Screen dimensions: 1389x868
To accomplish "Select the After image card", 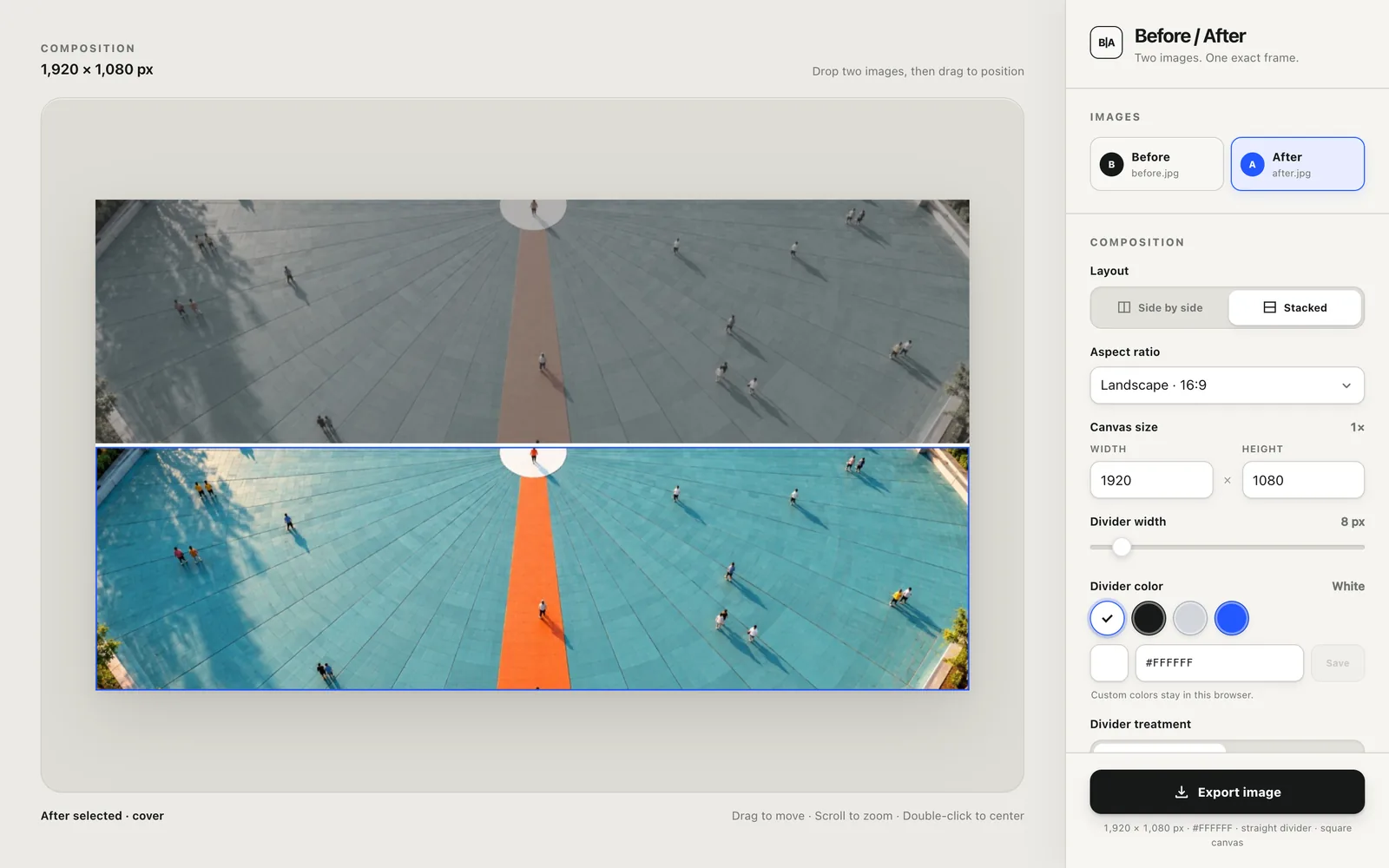I will pyautogui.click(x=1297, y=164).
